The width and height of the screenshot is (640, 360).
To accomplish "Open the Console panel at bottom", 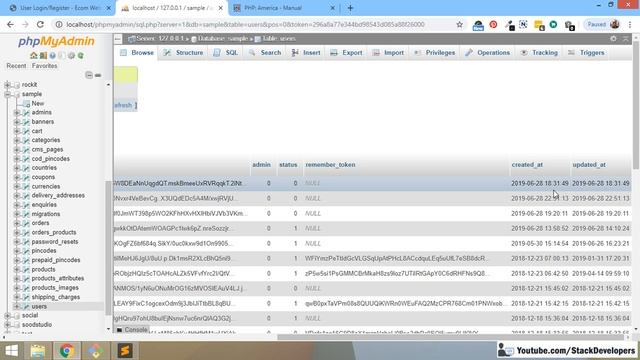I will [x=132, y=329].
